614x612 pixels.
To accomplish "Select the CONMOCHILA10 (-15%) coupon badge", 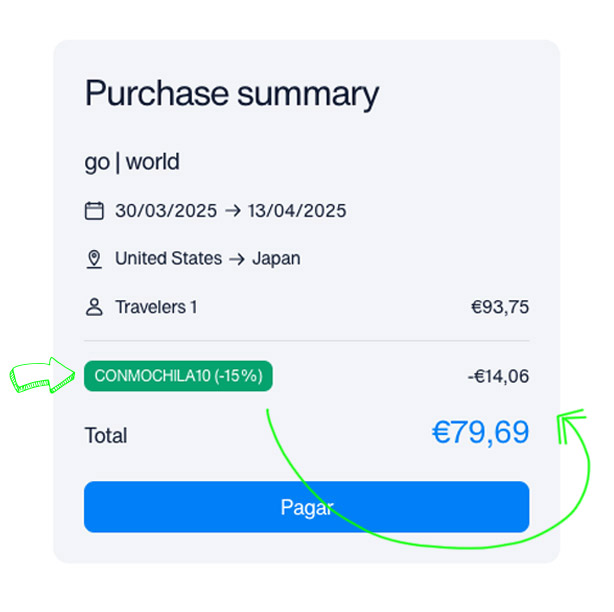I will pos(178,376).
